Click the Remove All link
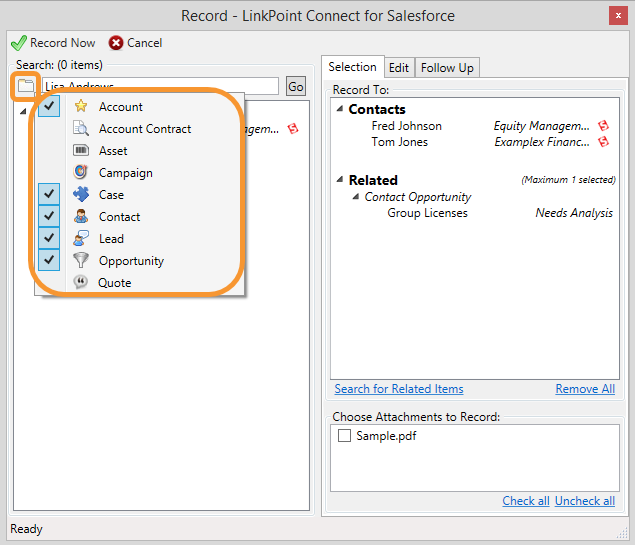Viewport: 635px width, 545px height. (x=585, y=389)
